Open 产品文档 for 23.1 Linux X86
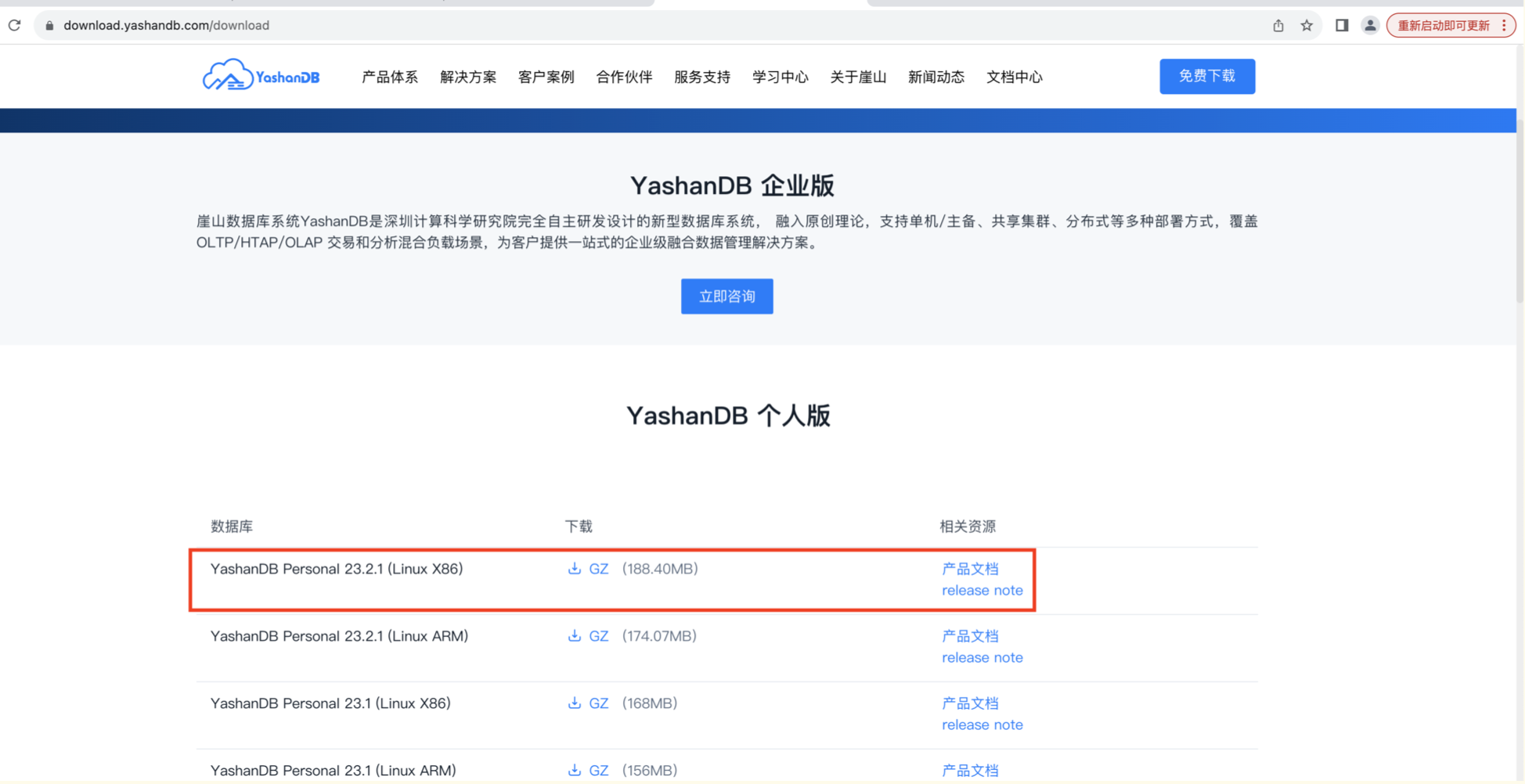 click(x=971, y=703)
